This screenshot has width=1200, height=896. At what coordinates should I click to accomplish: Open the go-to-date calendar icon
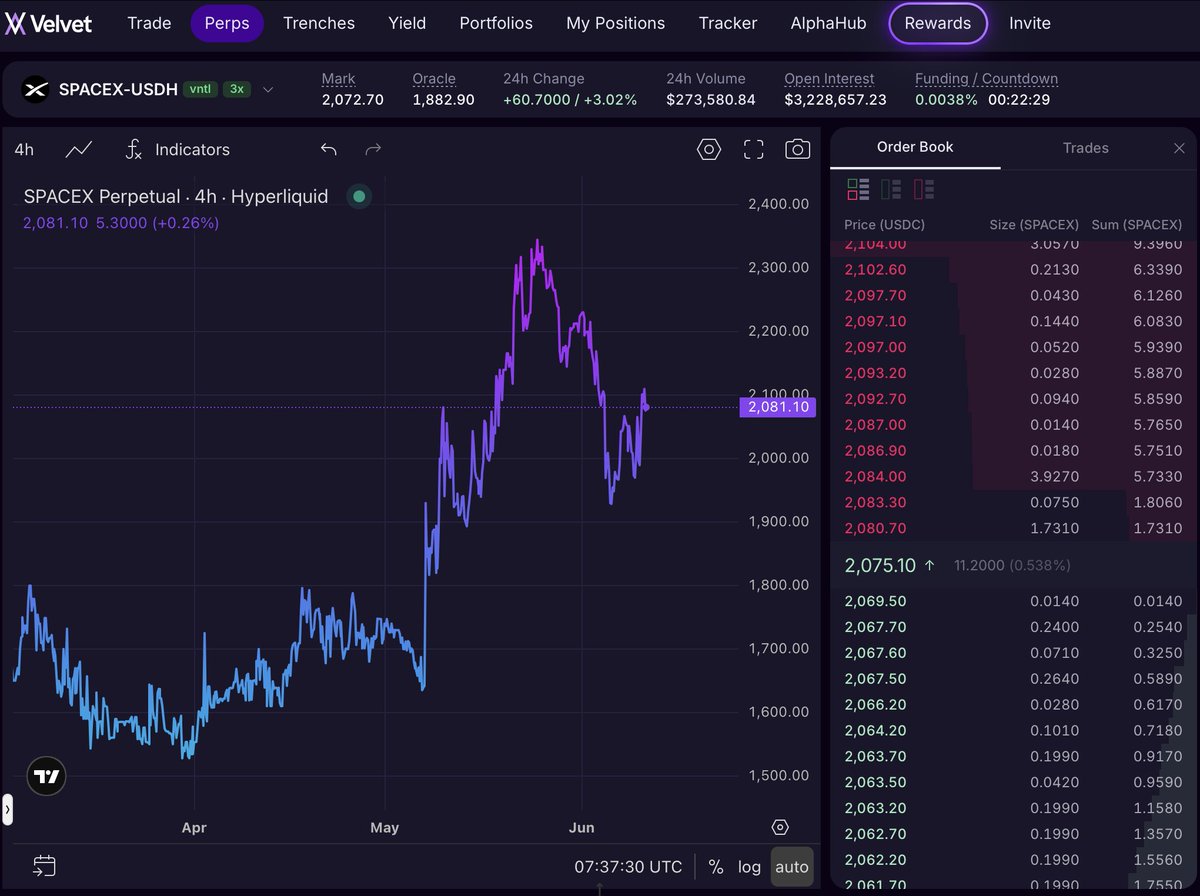(44, 866)
